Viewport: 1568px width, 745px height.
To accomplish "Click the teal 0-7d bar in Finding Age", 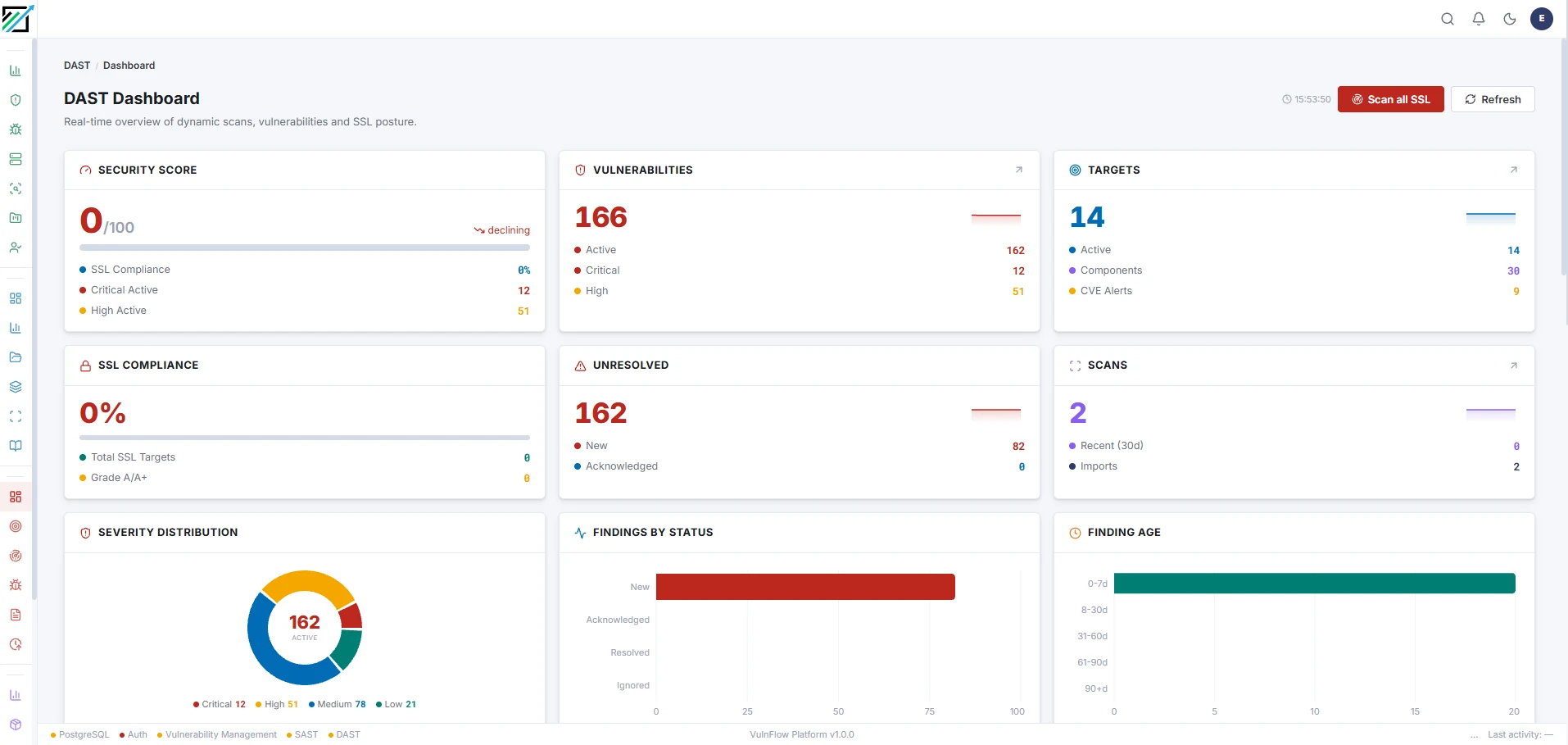I will [1314, 584].
